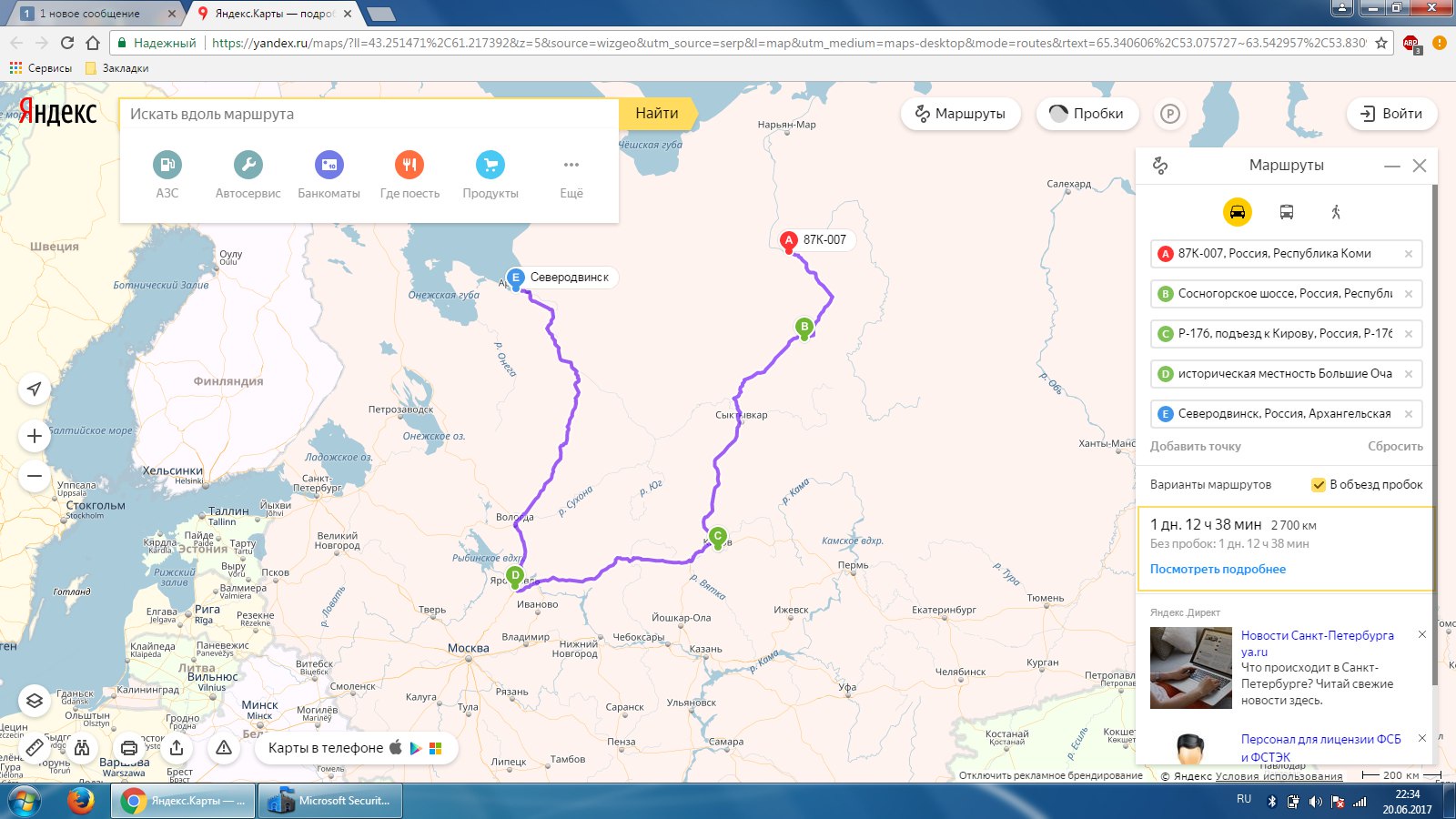Click the route icon in the panel header
Screen dimensions: 1456x819
[x=1160, y=166]
